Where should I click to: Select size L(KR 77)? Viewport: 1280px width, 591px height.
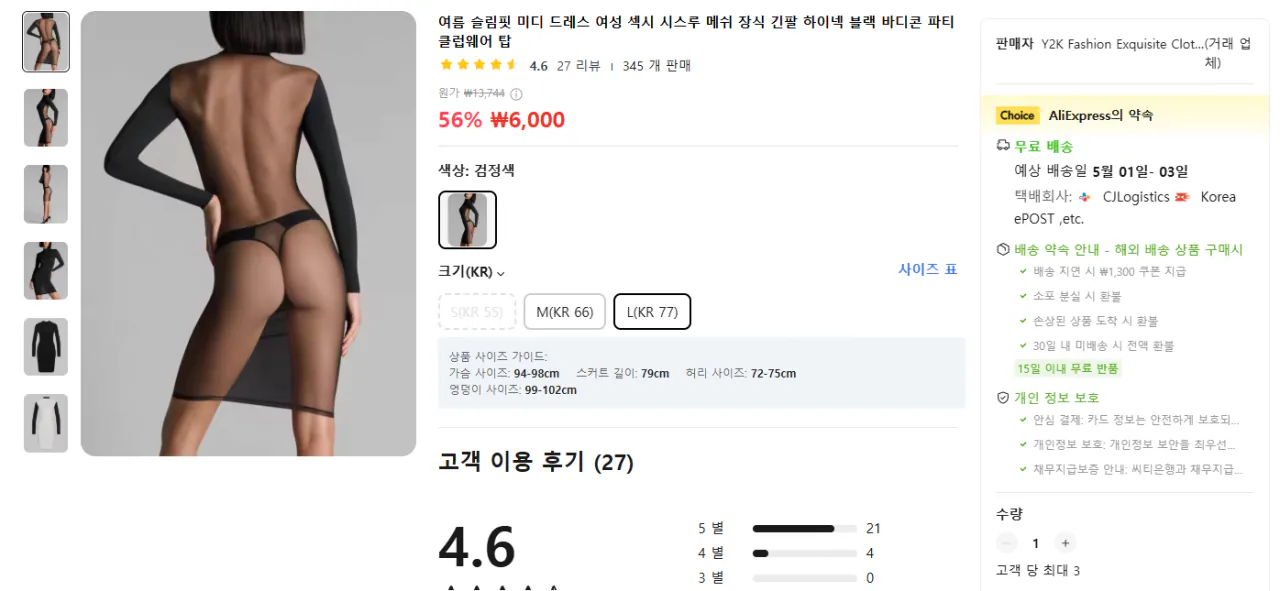(652, 312)
